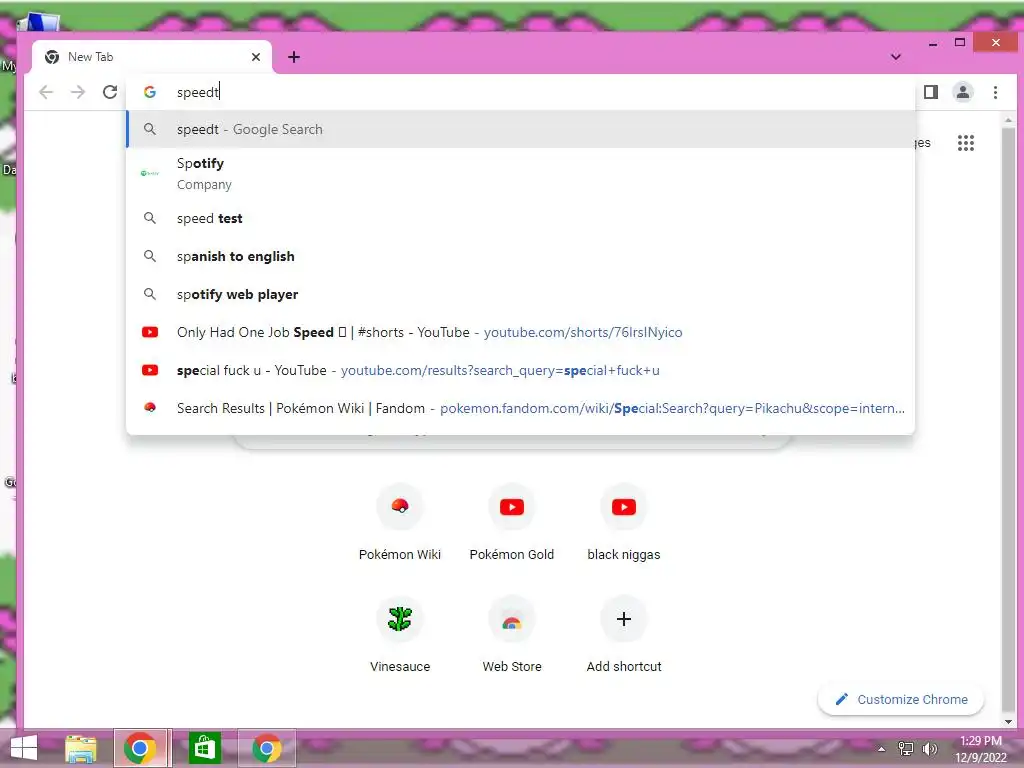Open a new tab with plus button
This screenshot has width=1024, height=768.
pyautogui.click(x=294, y=57)
